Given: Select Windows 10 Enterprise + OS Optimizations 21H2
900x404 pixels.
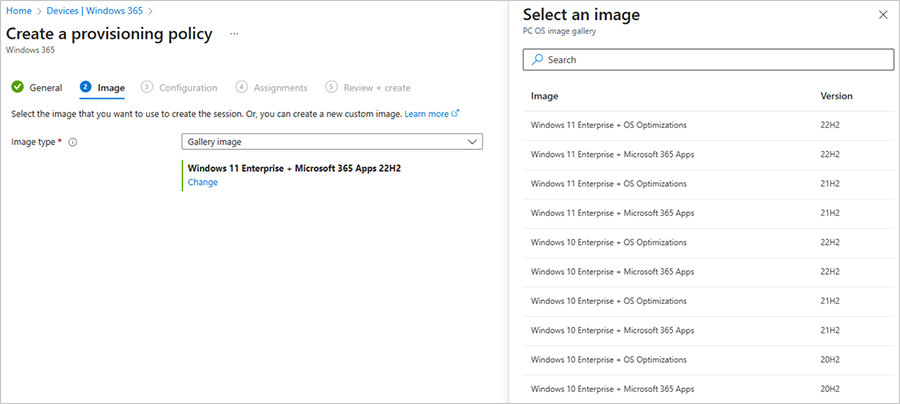Looking at the screenshot, I should coord(708,301).
